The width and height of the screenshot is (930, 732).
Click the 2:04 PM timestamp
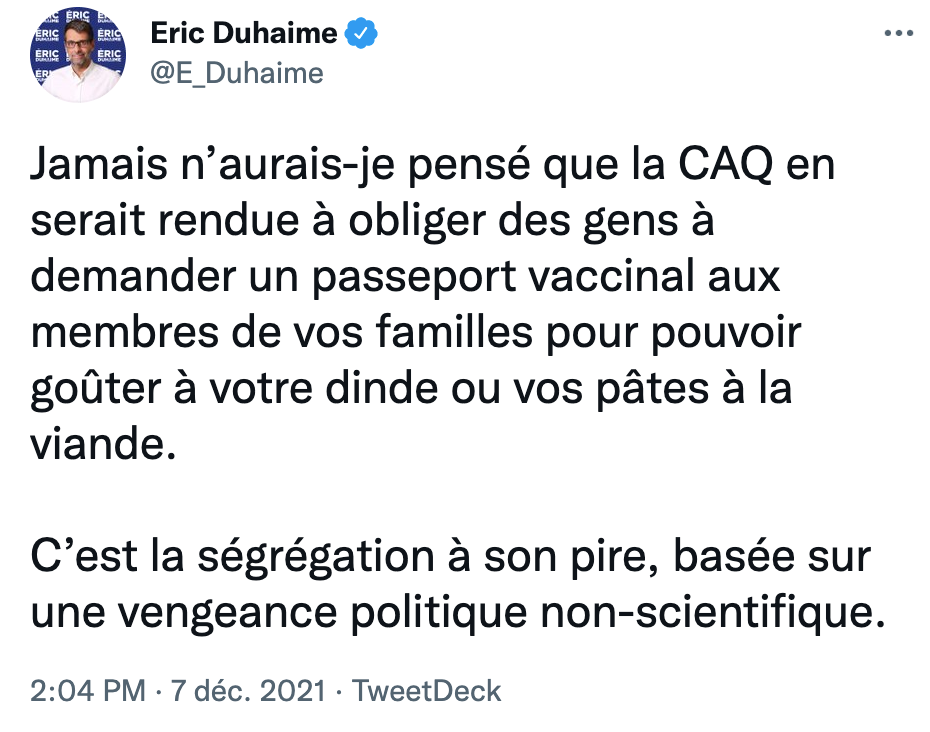[x=88, y=691]
